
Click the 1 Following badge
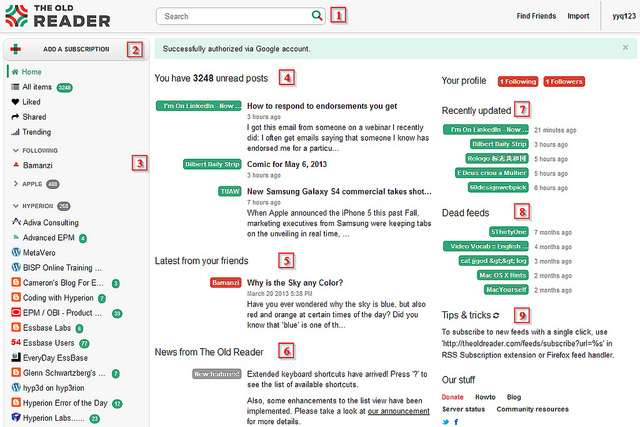point(518,82)
